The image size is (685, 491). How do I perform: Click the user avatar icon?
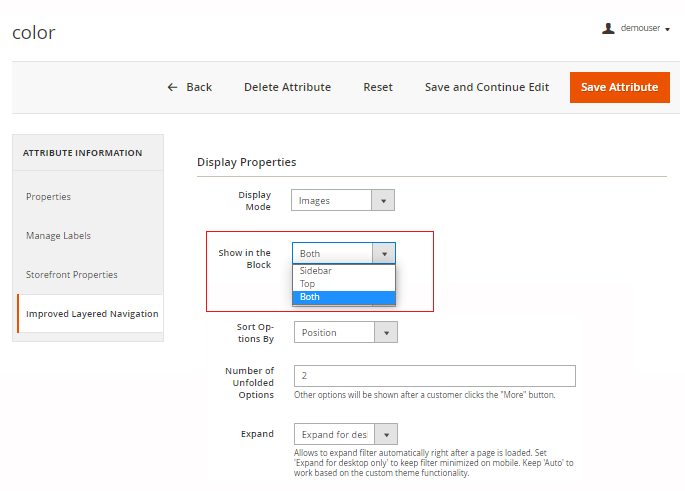[608, 29]
